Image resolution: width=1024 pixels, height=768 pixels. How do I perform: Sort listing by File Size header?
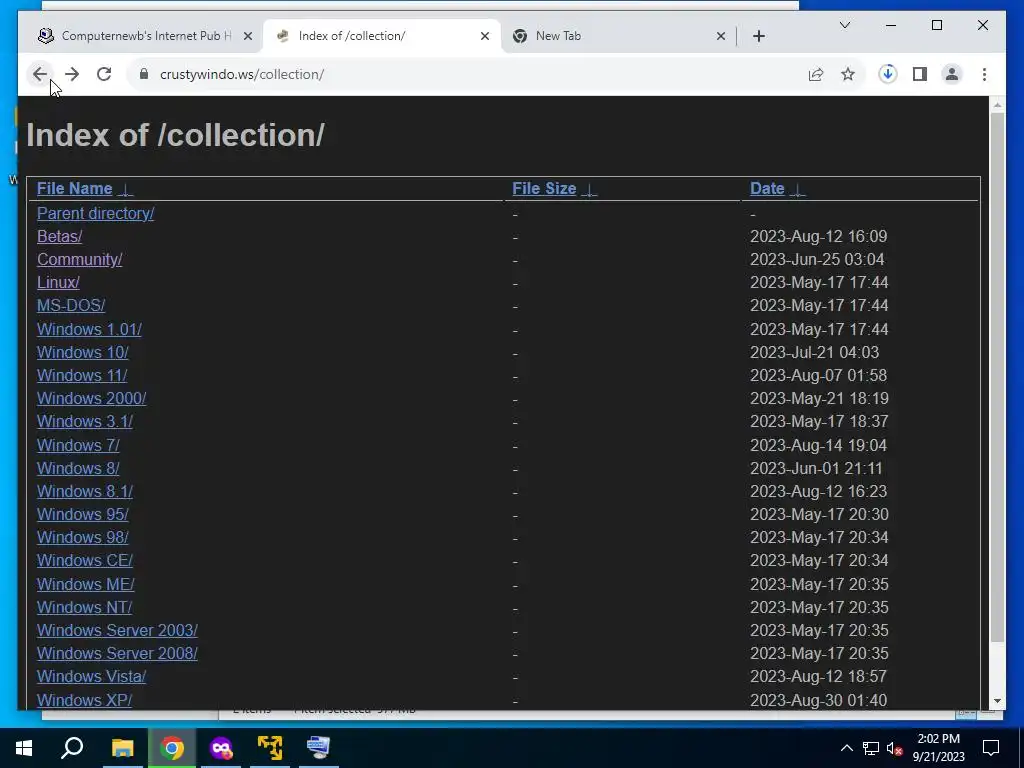(x=544, y=189)
